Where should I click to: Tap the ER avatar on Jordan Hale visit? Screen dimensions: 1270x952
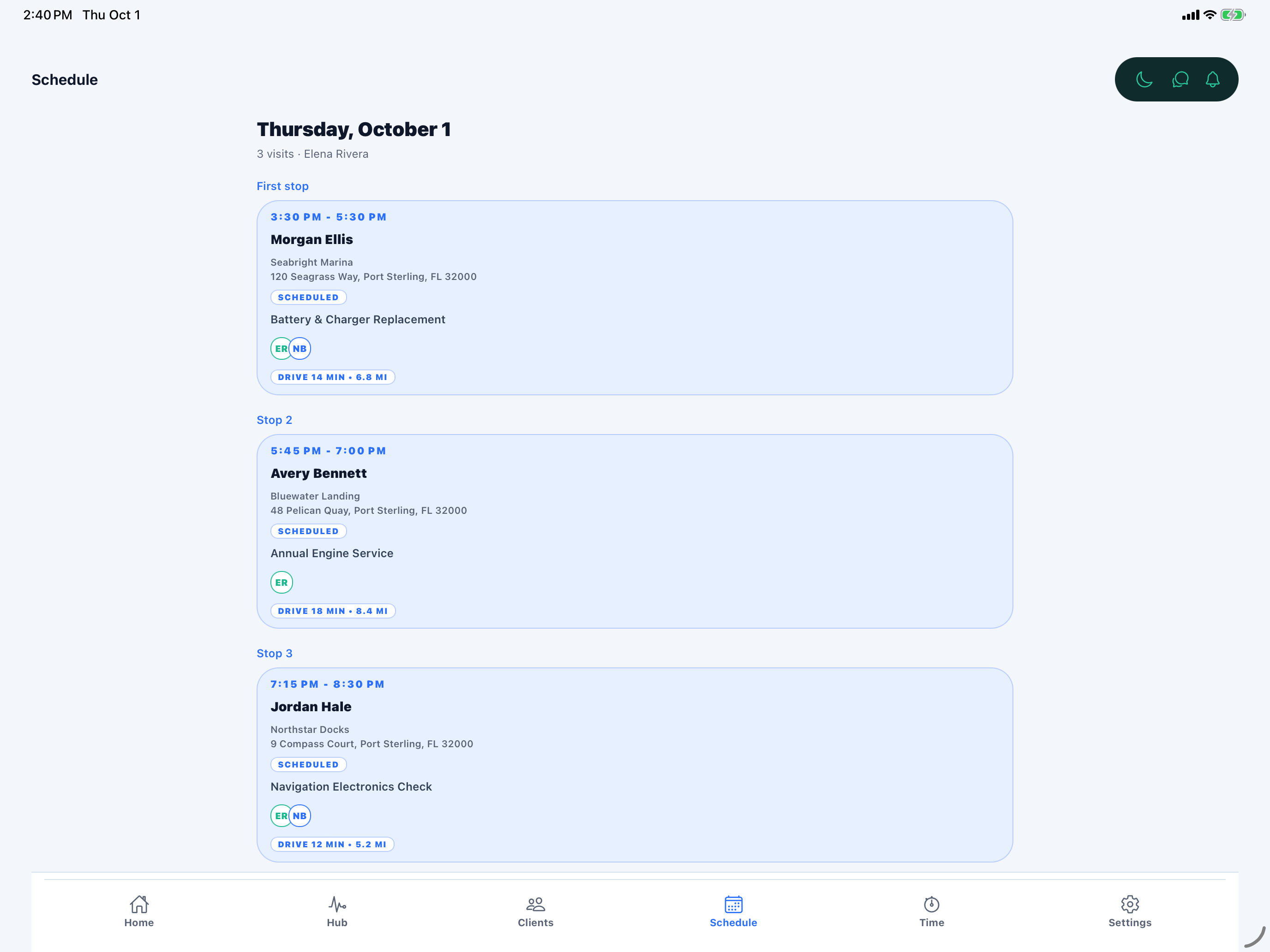tap(280, 815)
